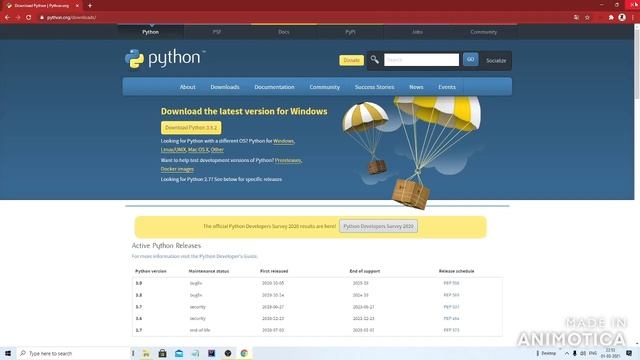
Task: Open the News menu
Action: [416, 87]
